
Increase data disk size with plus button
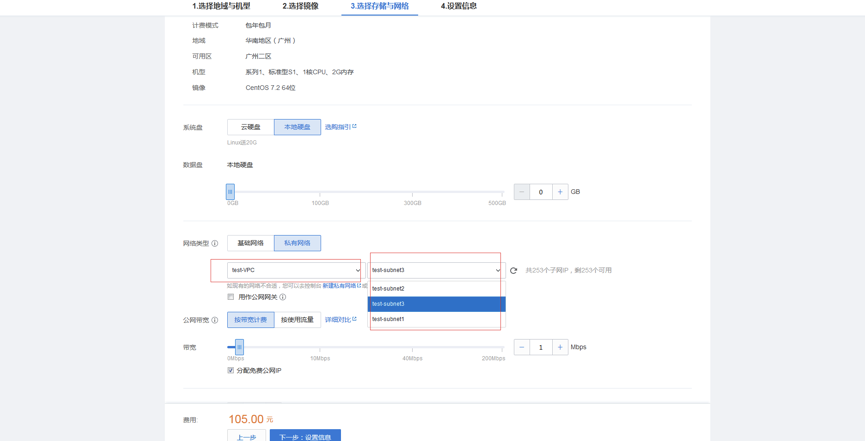(560, 192)
